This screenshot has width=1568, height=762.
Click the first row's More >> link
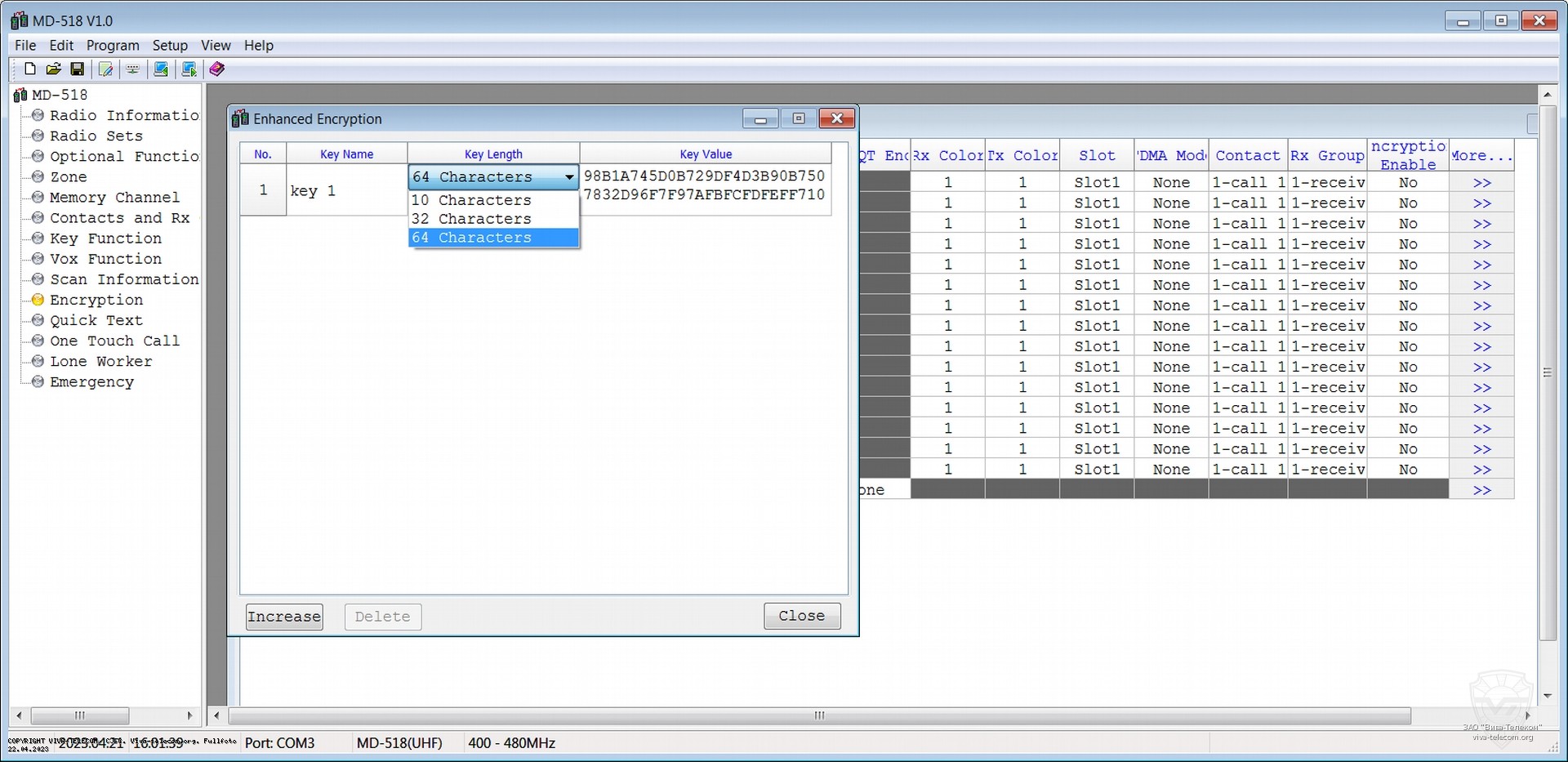[x=1481, y=183]
